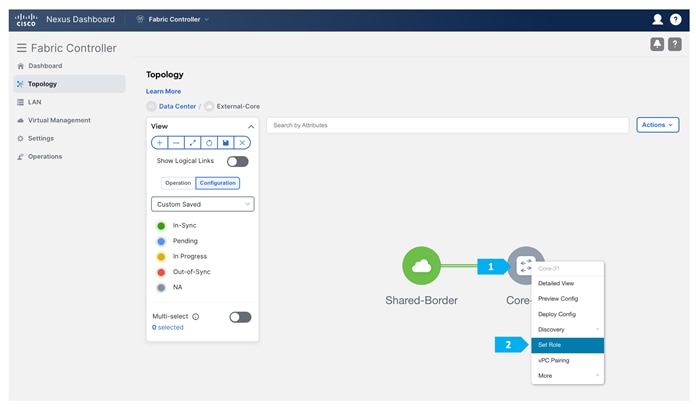Open Settings in sidebar
Screen dimensions: 696x412
[41, 139]
